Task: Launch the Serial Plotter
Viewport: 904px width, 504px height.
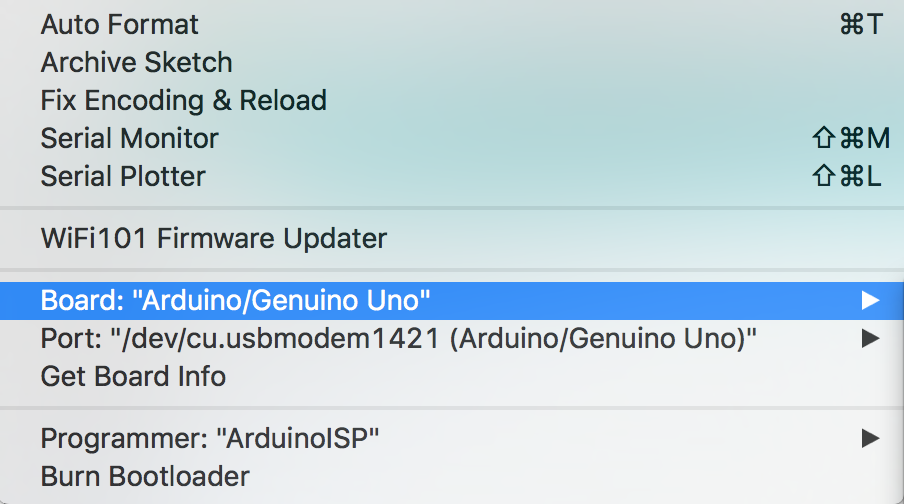Action: pyautogui.click(x=452, y=176)
